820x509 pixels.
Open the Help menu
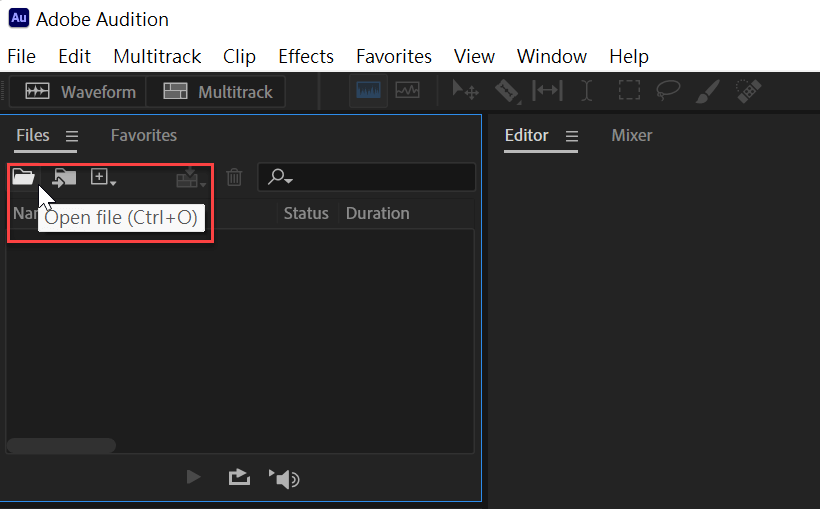629,56
